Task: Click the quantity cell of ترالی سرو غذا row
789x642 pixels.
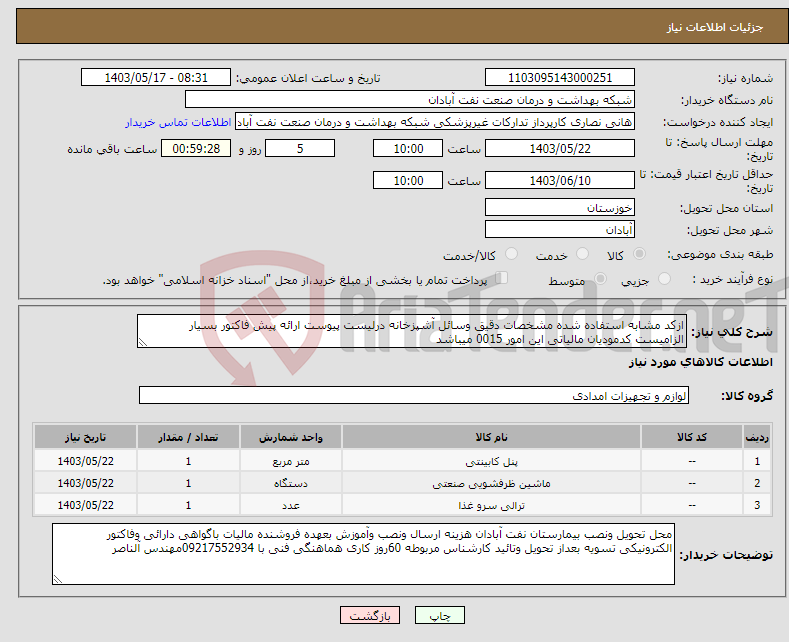Action: click(x=188, y=505)
